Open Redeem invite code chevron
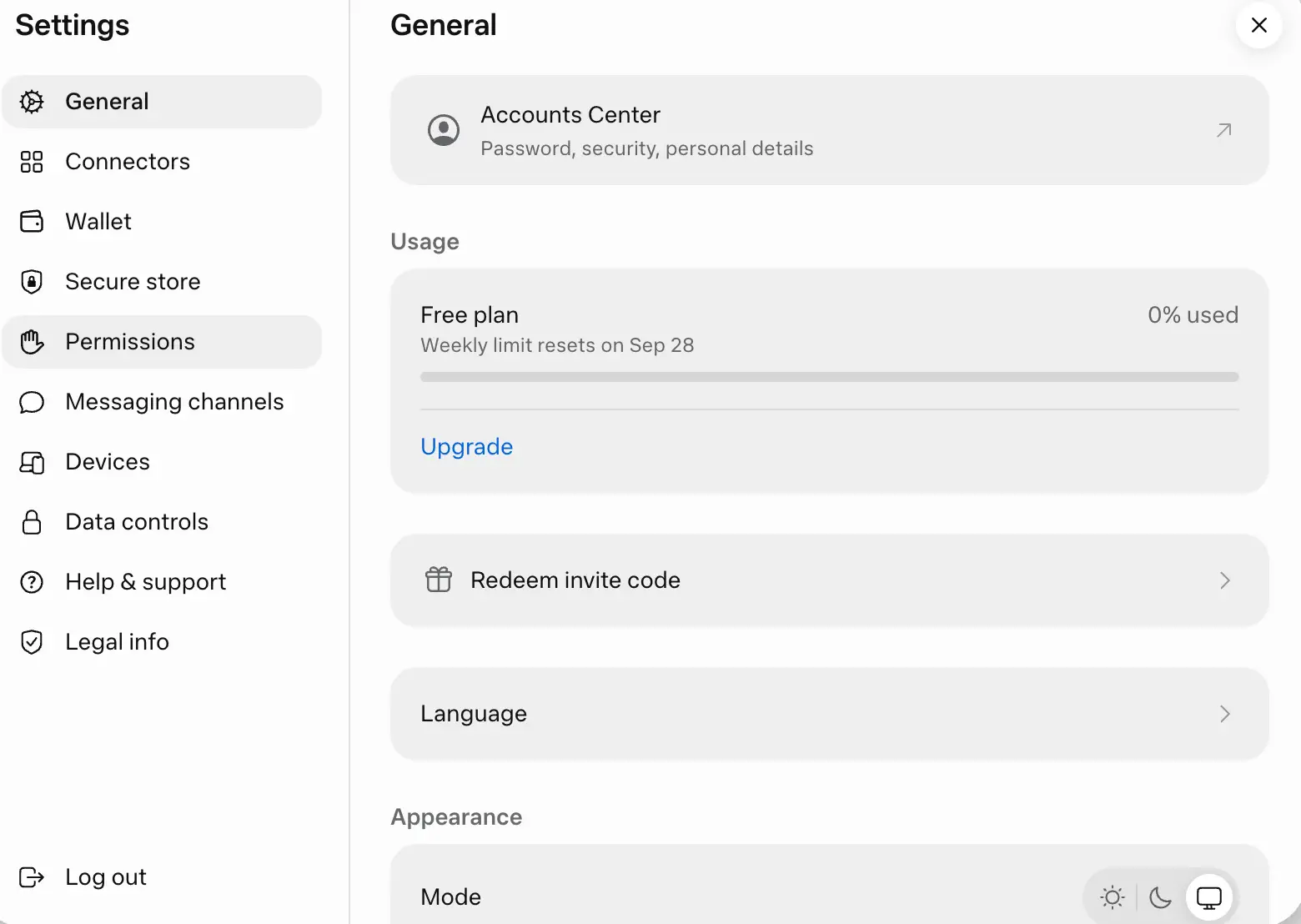This screenshot has width=1301, height=924. click(x=1224, y=580)
